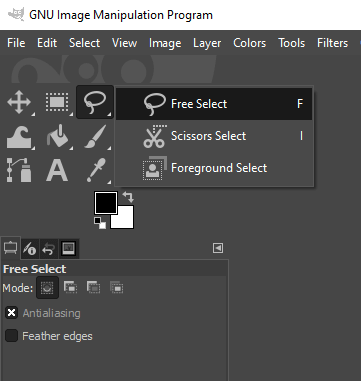Enable the Feather edges checkbox
Screen dimensions: 361x381
pyautogui.click(x=12, y=336)
